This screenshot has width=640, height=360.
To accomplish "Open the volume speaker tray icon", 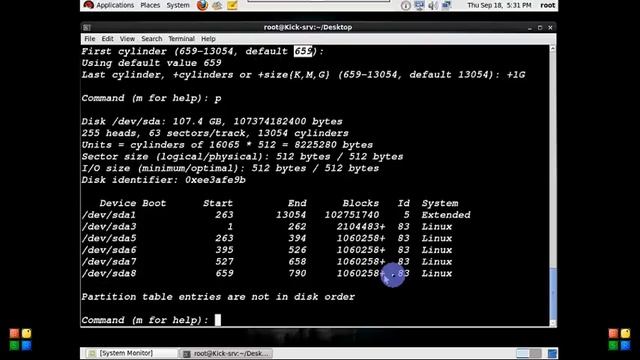I will (433, 5).
